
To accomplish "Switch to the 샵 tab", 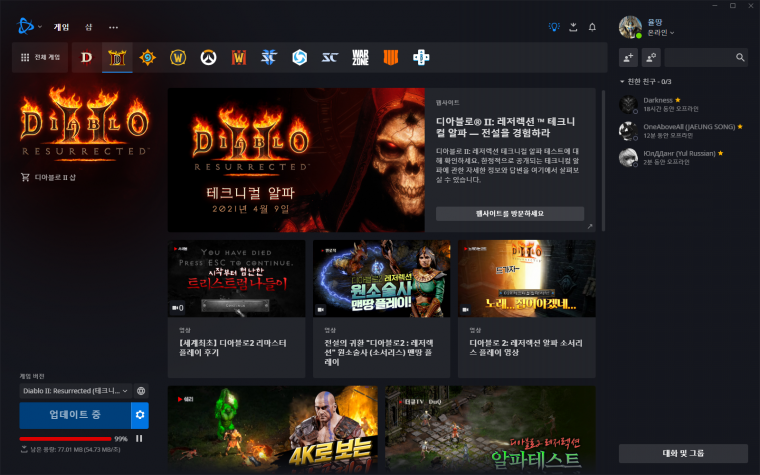I will 89,27.
